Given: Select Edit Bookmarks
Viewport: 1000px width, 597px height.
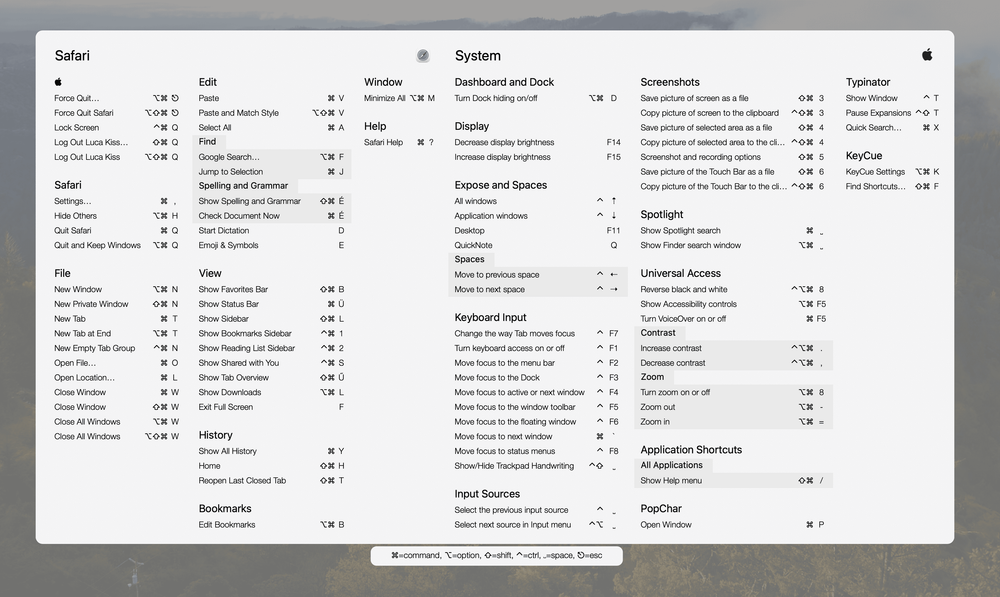Looking at the screenshot, I should [x=272, y=524].
